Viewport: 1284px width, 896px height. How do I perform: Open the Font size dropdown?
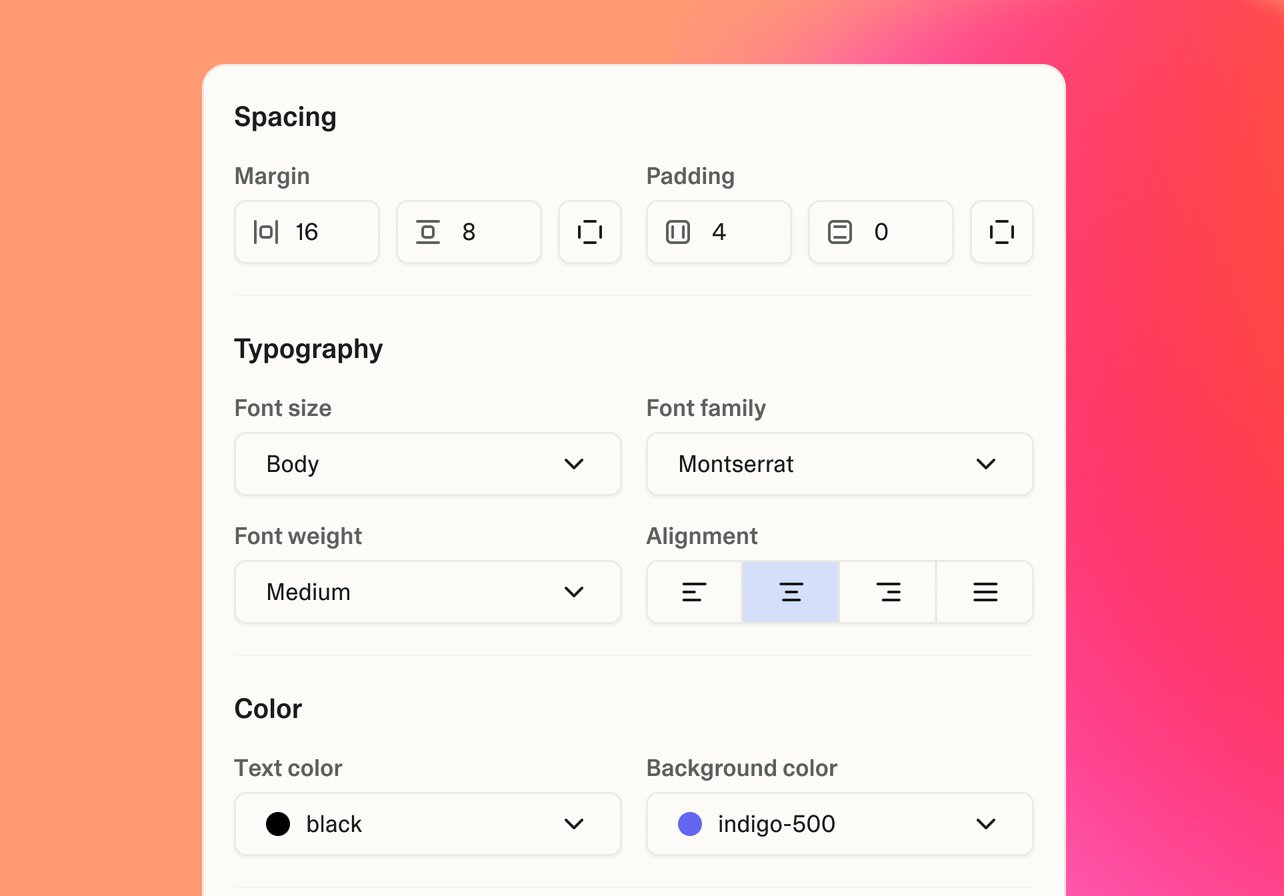coord(428,464)
